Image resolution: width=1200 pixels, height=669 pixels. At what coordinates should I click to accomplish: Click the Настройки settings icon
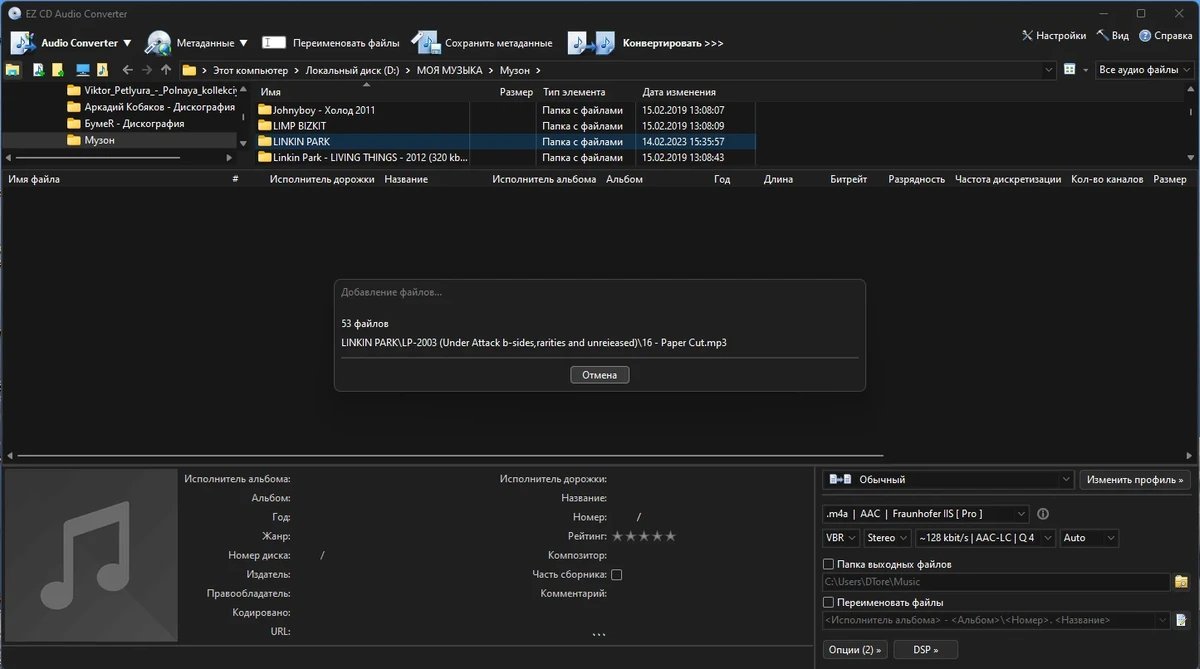1027,36
